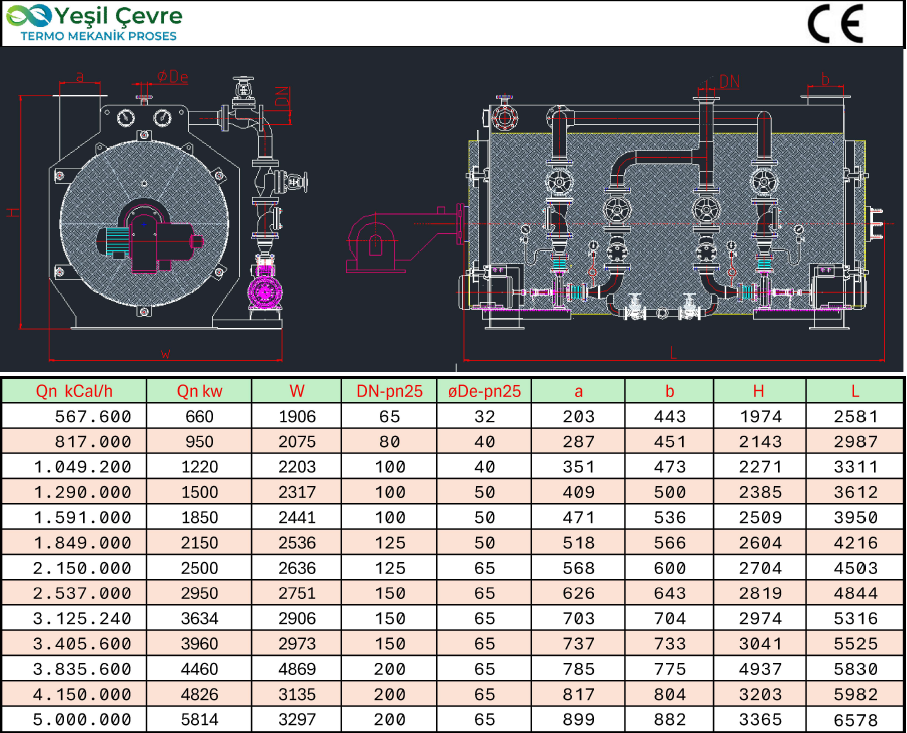
Task: Click the H height dimension label in drawing
Action: tap(13, 212)
